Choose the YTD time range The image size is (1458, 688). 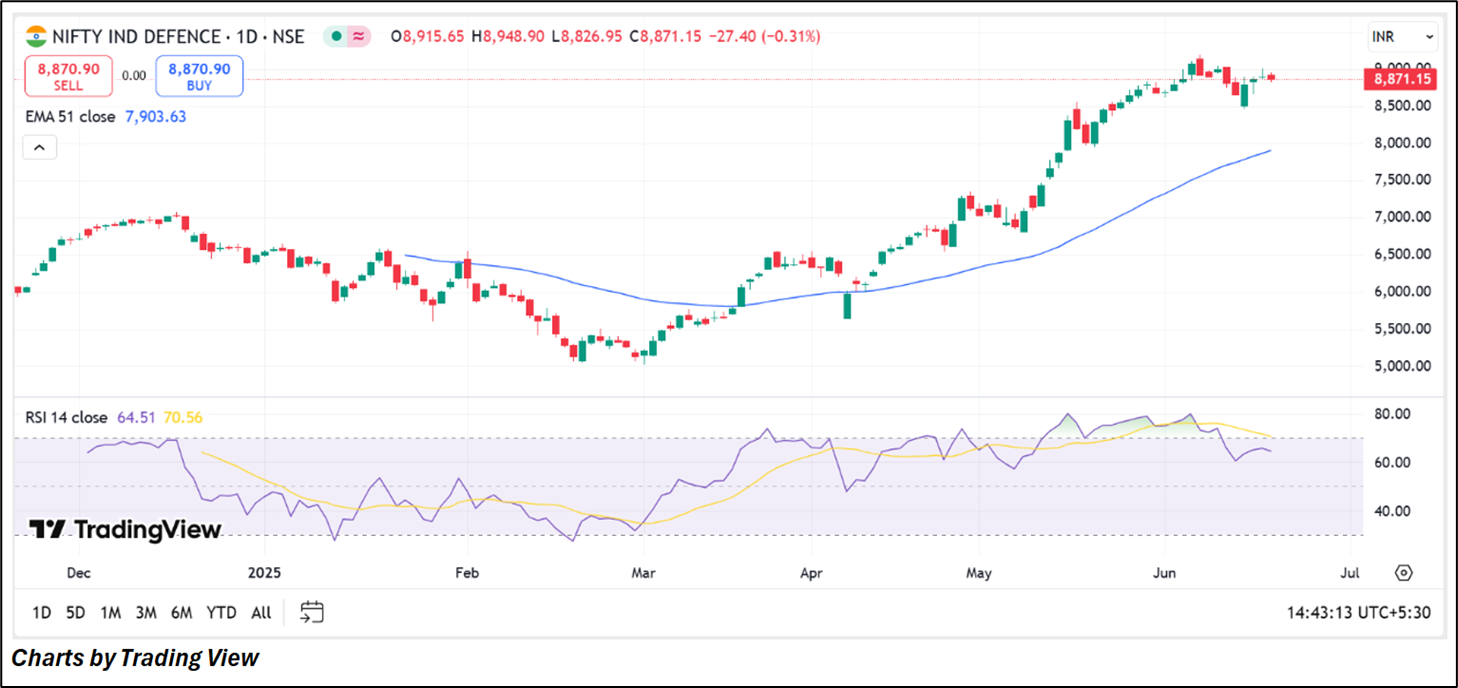tap(221, 613)
